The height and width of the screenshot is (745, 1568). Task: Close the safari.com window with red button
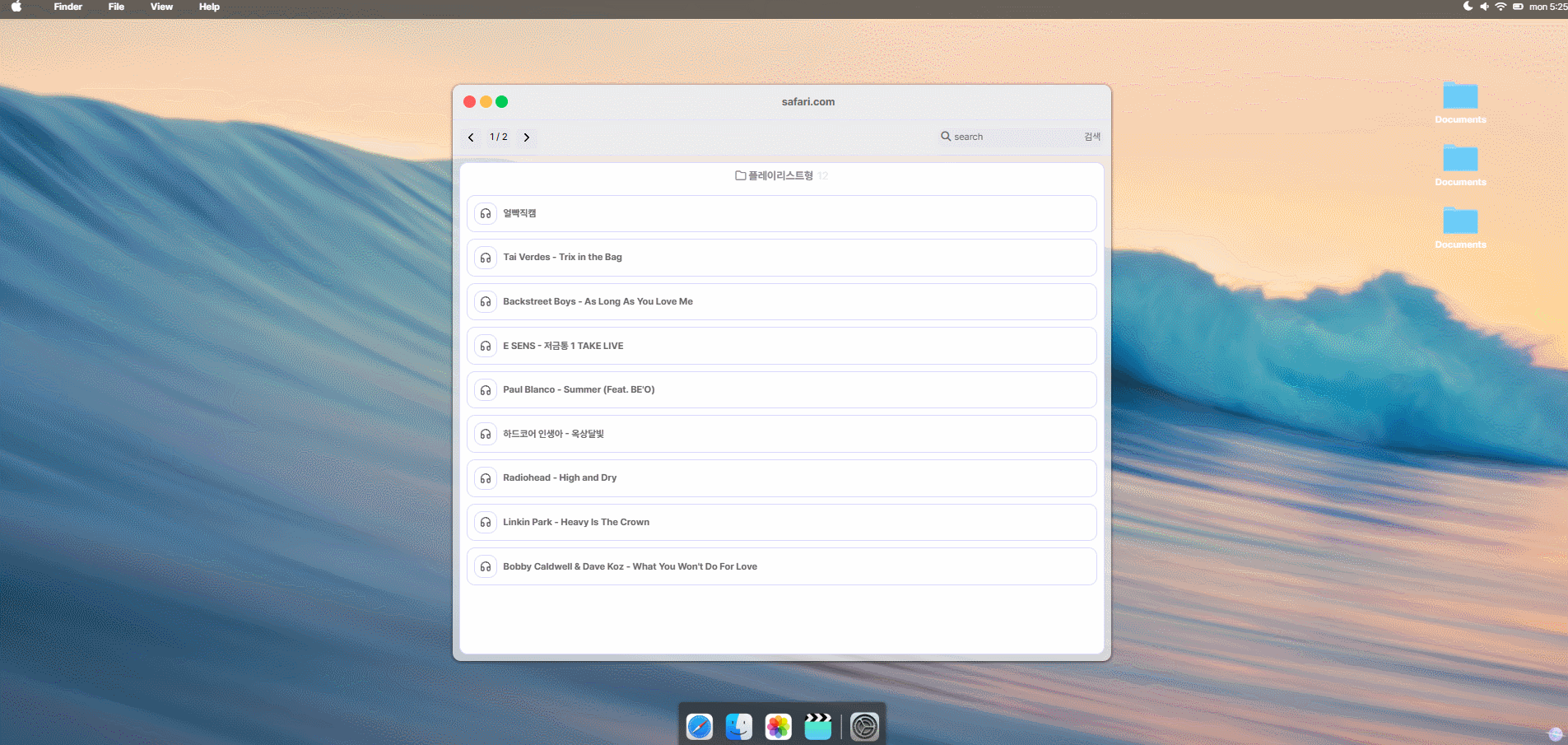tap(470, 102)
